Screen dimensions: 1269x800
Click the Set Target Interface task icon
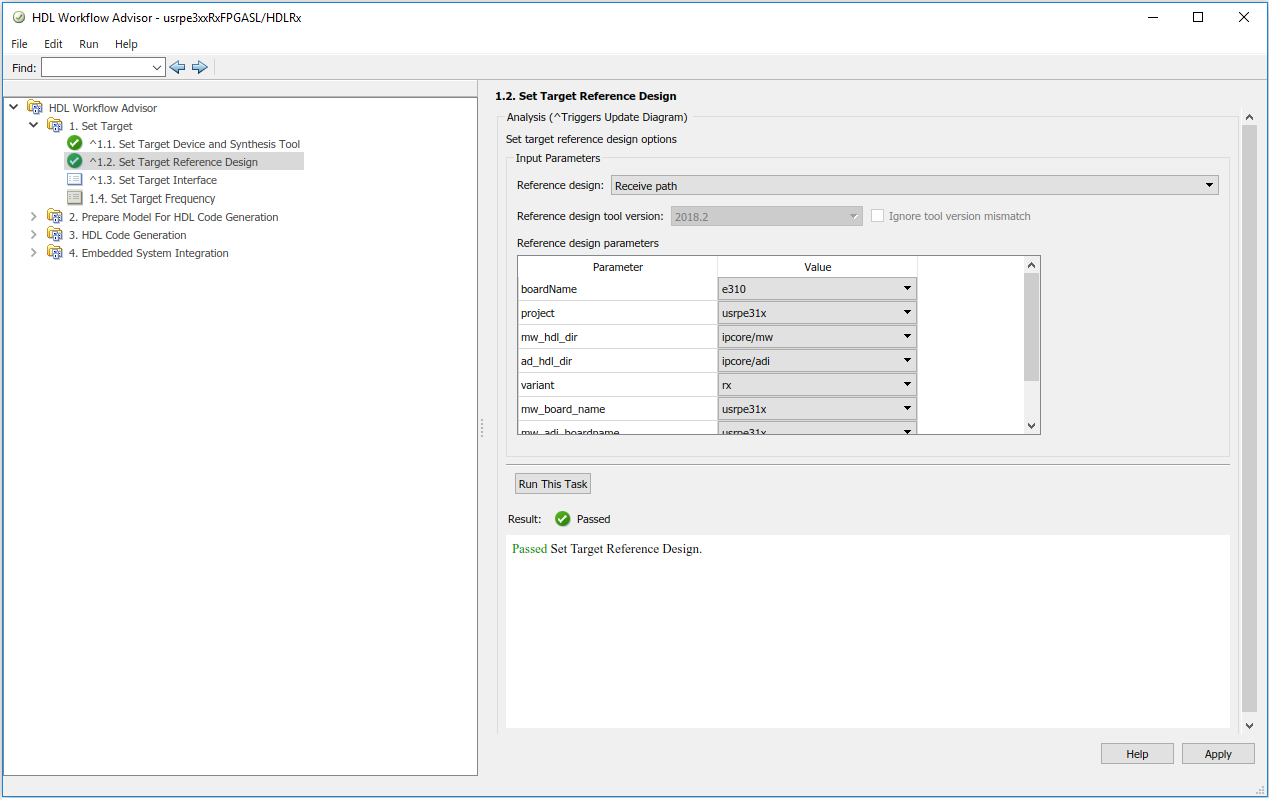(x=74, y=180)
